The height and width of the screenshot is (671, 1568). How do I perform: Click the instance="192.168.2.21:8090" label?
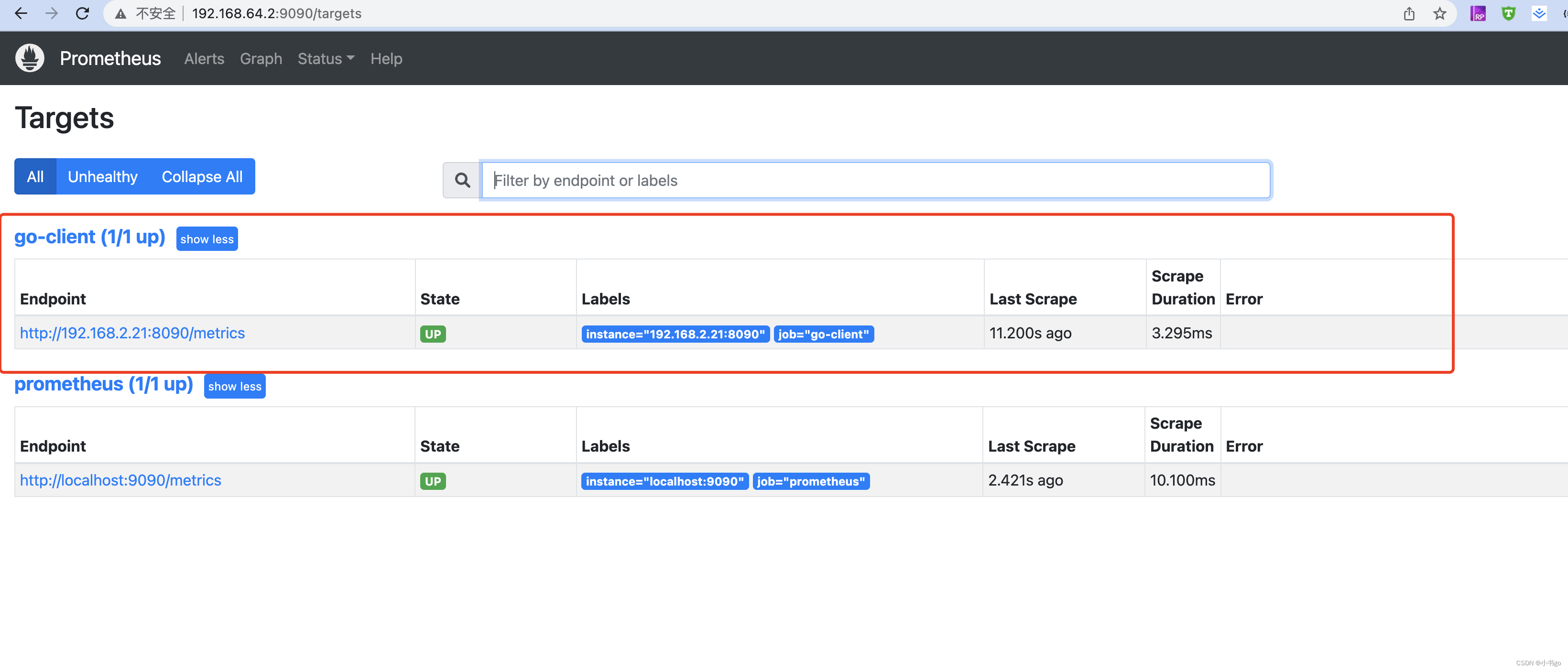point(675,334)
